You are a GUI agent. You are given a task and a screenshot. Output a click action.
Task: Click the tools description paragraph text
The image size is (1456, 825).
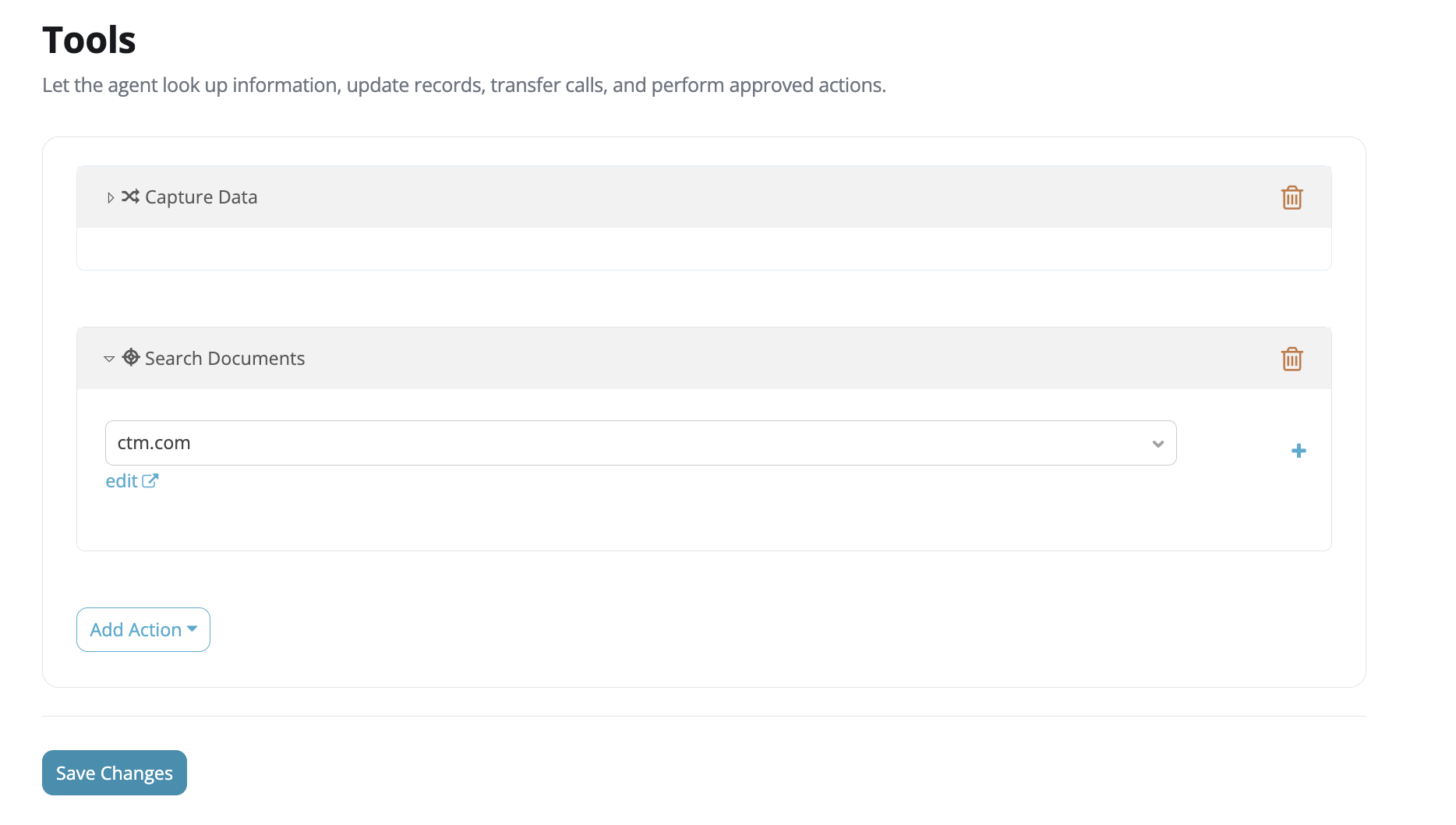[464, 85]
